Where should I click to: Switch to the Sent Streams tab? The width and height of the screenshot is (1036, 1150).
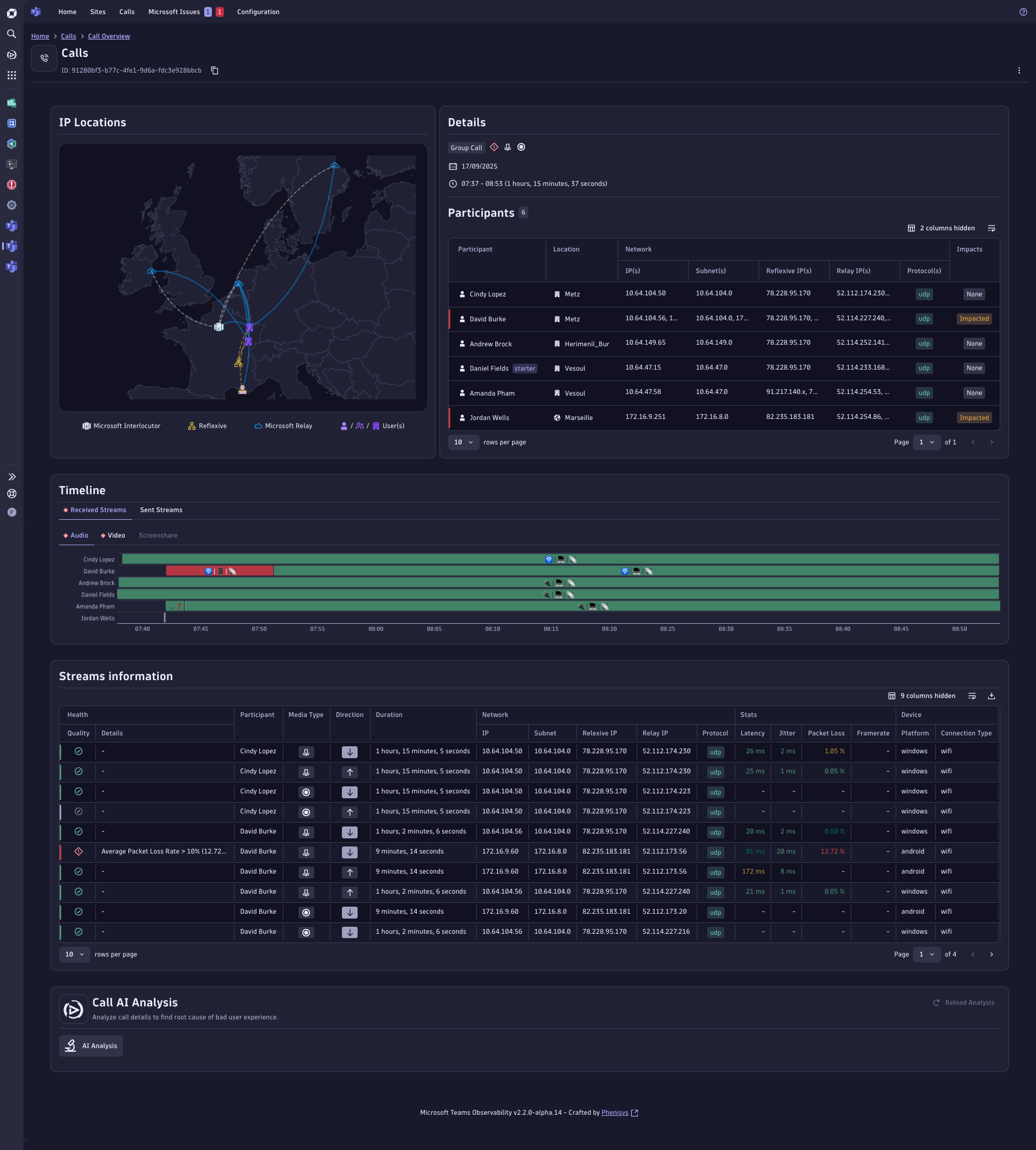point(161,509)
